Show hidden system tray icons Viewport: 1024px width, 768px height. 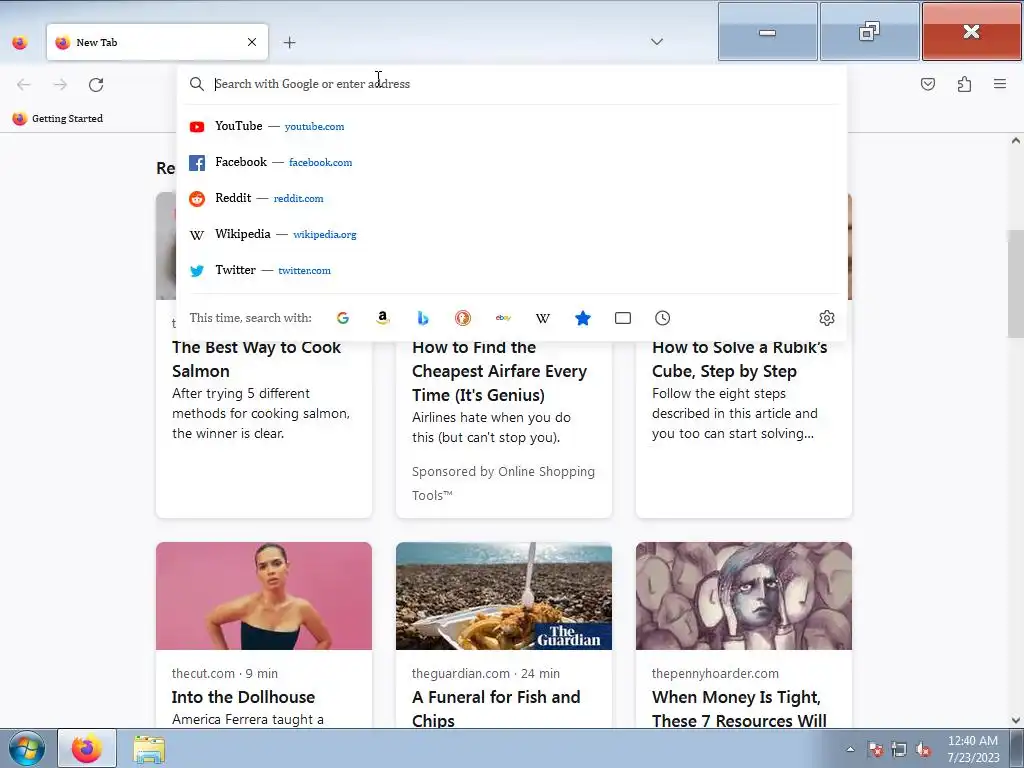tap(850, 749)
